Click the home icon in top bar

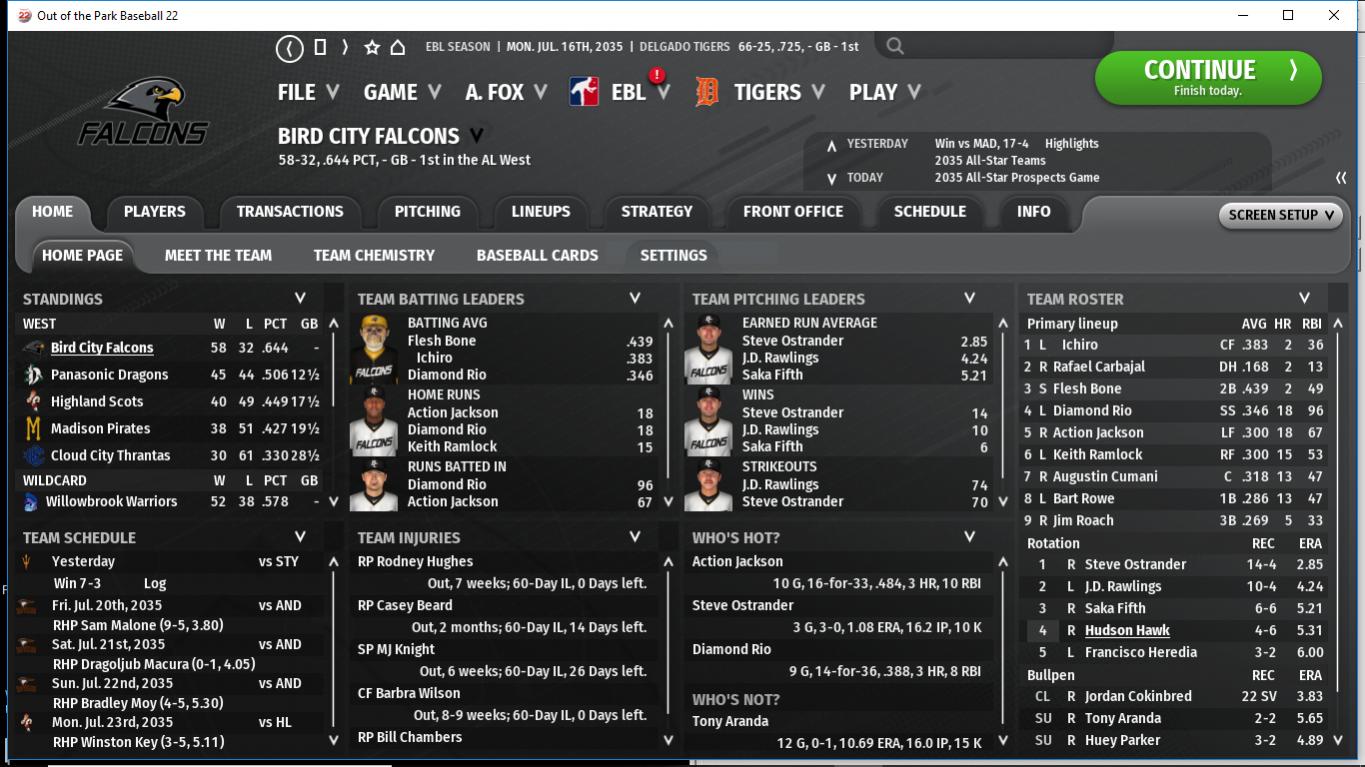pyautogui.click(x=397, y=47)
